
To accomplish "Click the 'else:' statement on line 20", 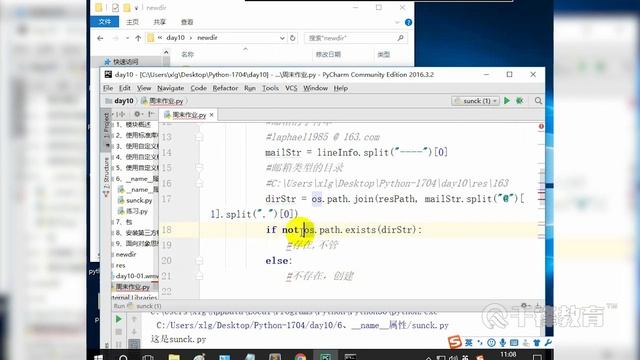I will pyautogui.click(x=279, y=260).
